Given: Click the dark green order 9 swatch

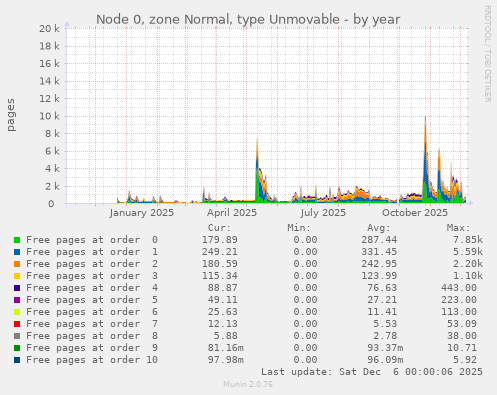Looking at the screenshot, I should click(17, 348).
